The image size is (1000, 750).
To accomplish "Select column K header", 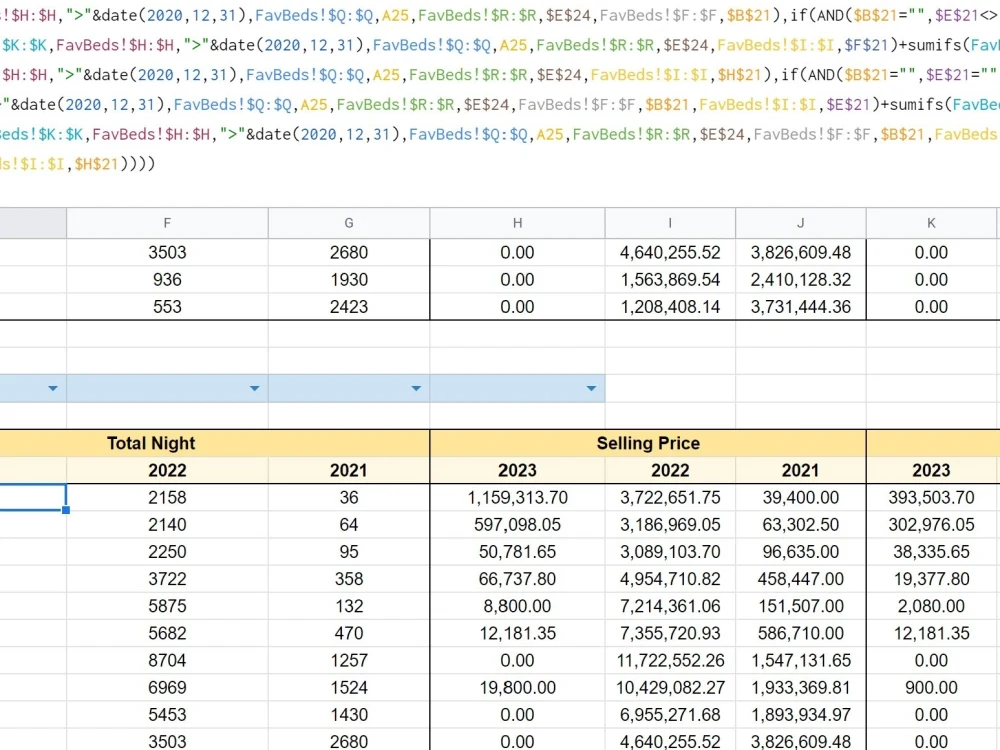I will pos(931,223).
